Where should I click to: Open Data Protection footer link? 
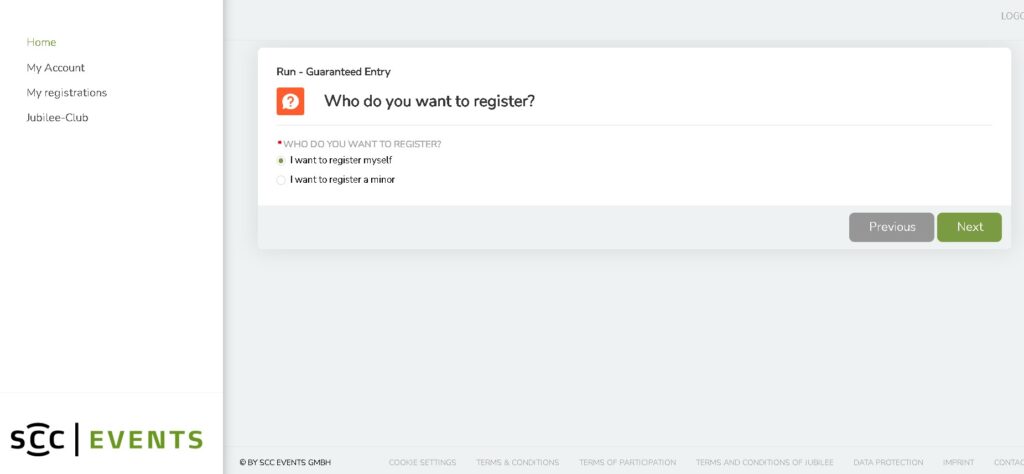pyautogui.click(x=888, y=462)
